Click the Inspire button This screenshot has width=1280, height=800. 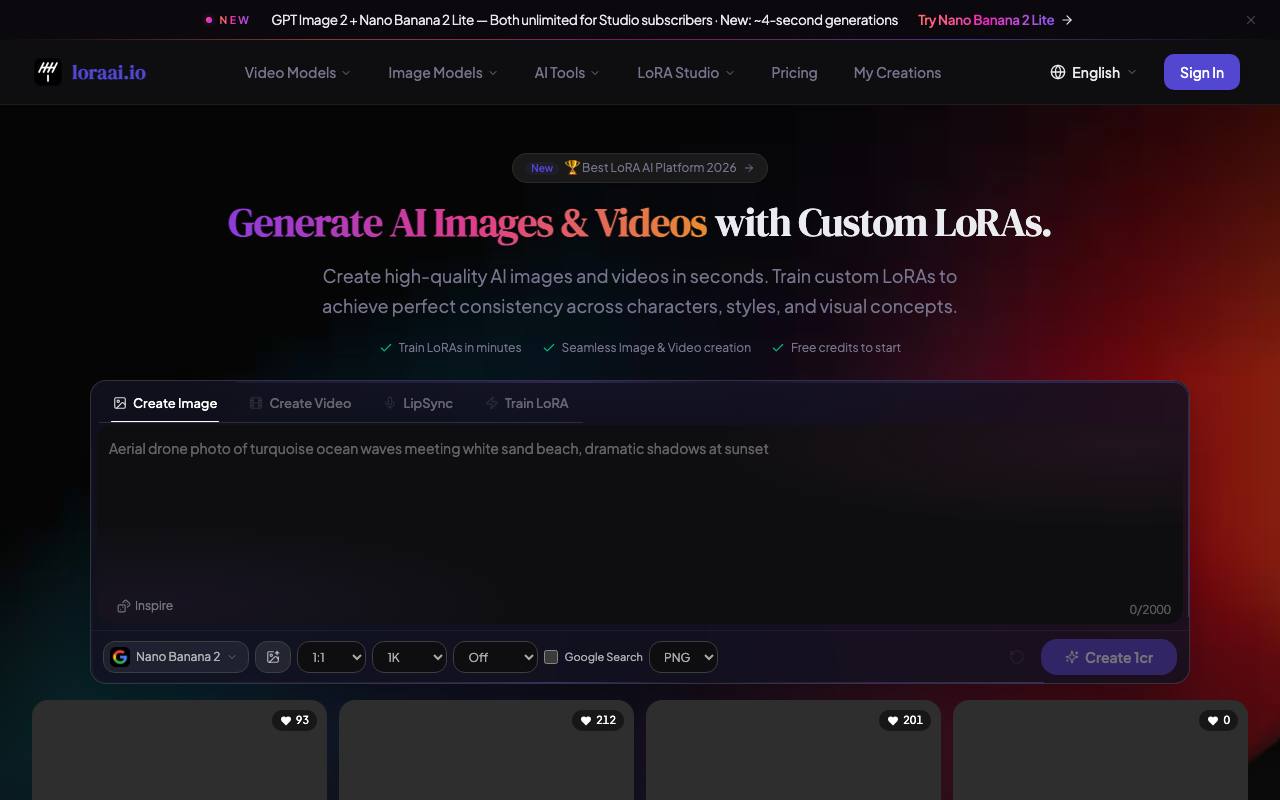(145, 606)
